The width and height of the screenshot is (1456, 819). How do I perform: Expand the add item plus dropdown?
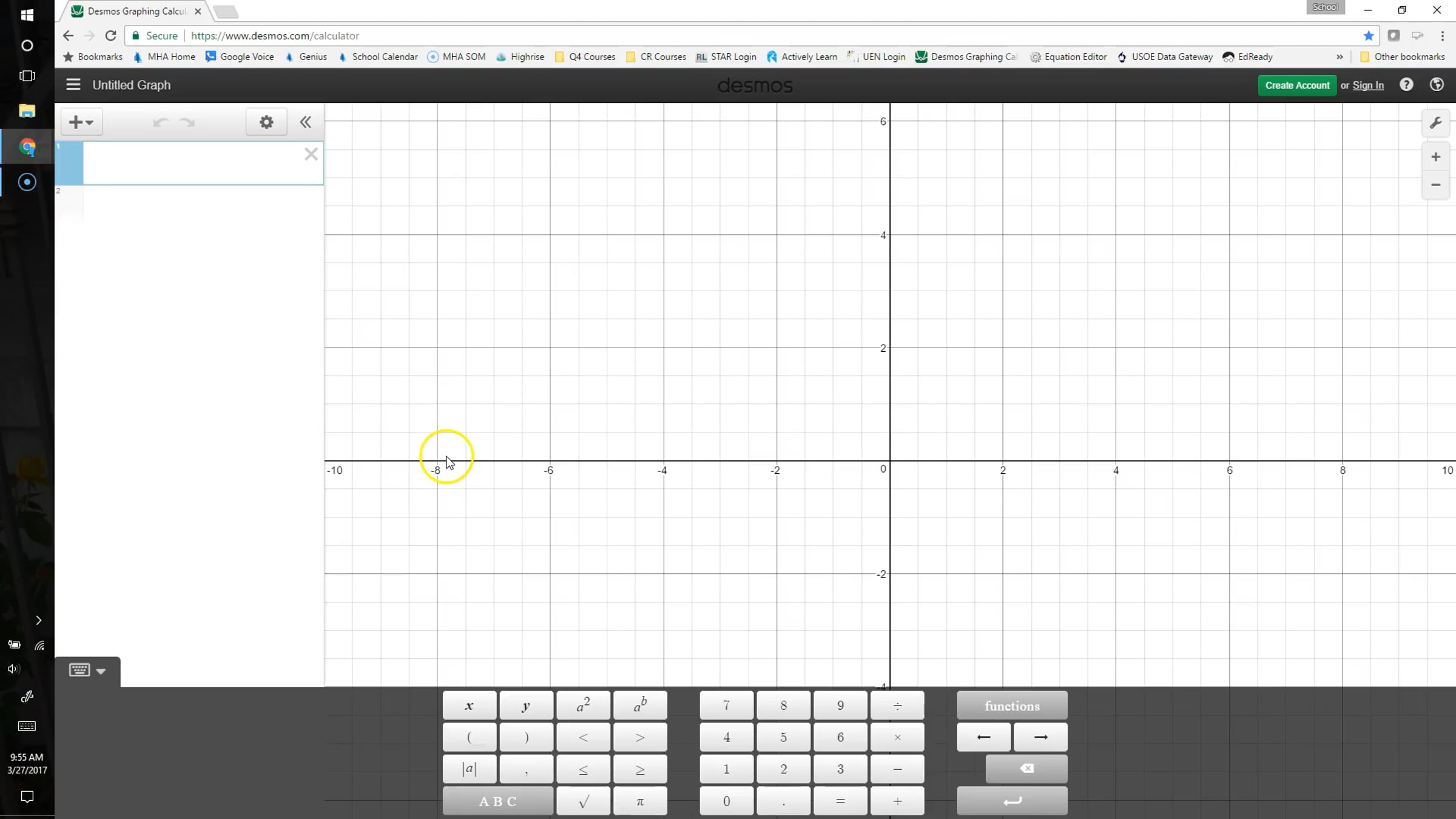pos(81,123)
